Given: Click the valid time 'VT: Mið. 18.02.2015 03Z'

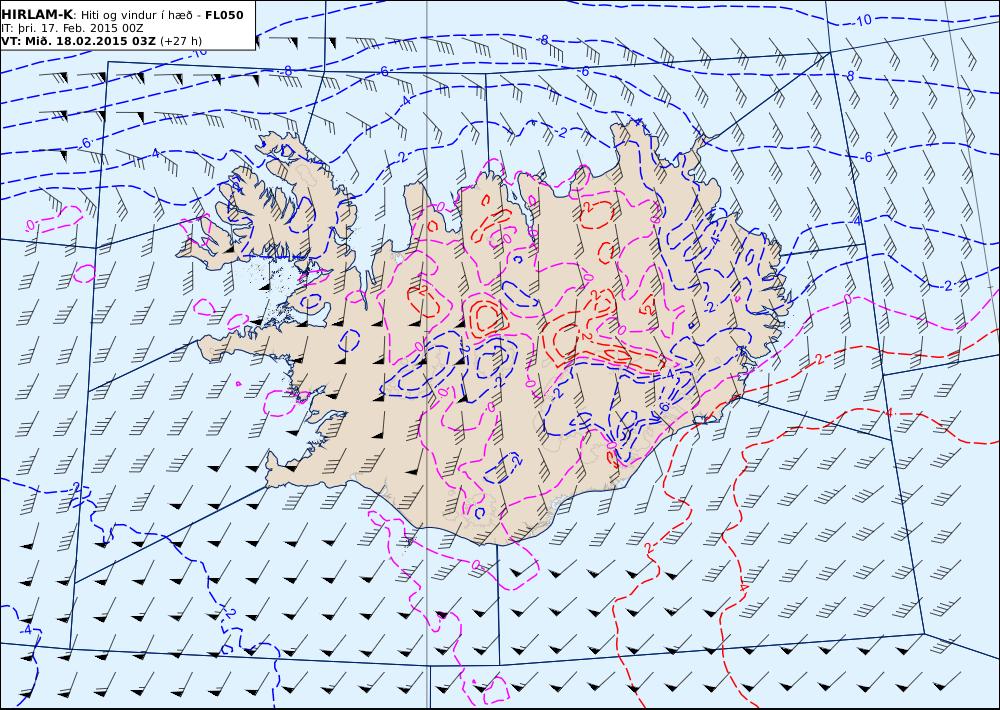Looking at the screenshot, I should click(78, 41).
